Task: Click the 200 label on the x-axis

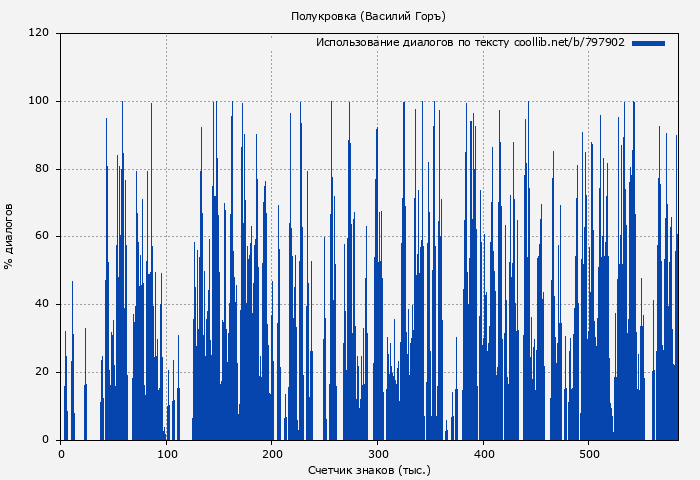Action: tap(272, 453)
